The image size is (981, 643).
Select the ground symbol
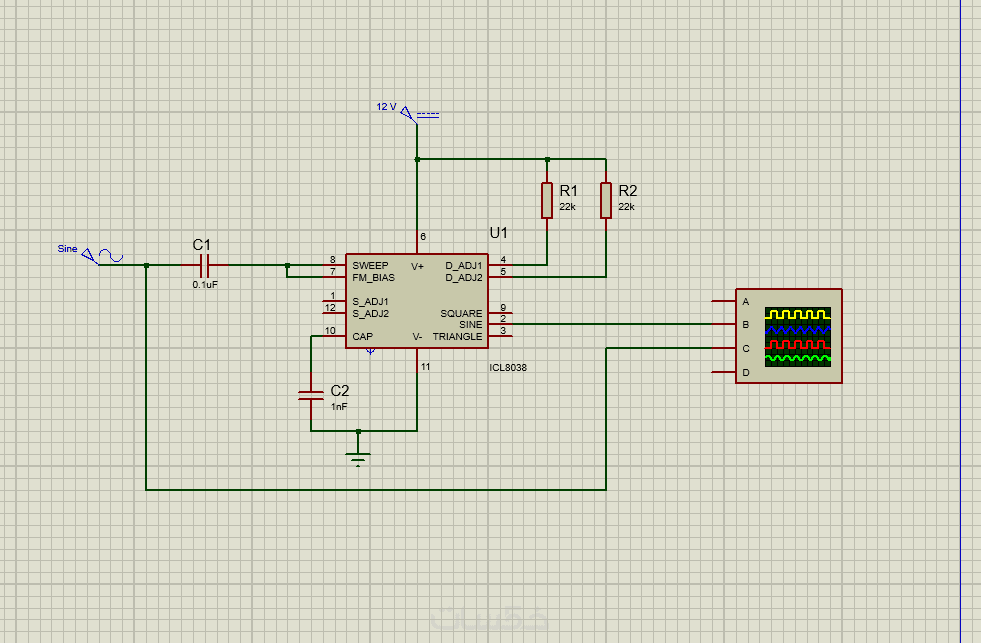(358, 459)
